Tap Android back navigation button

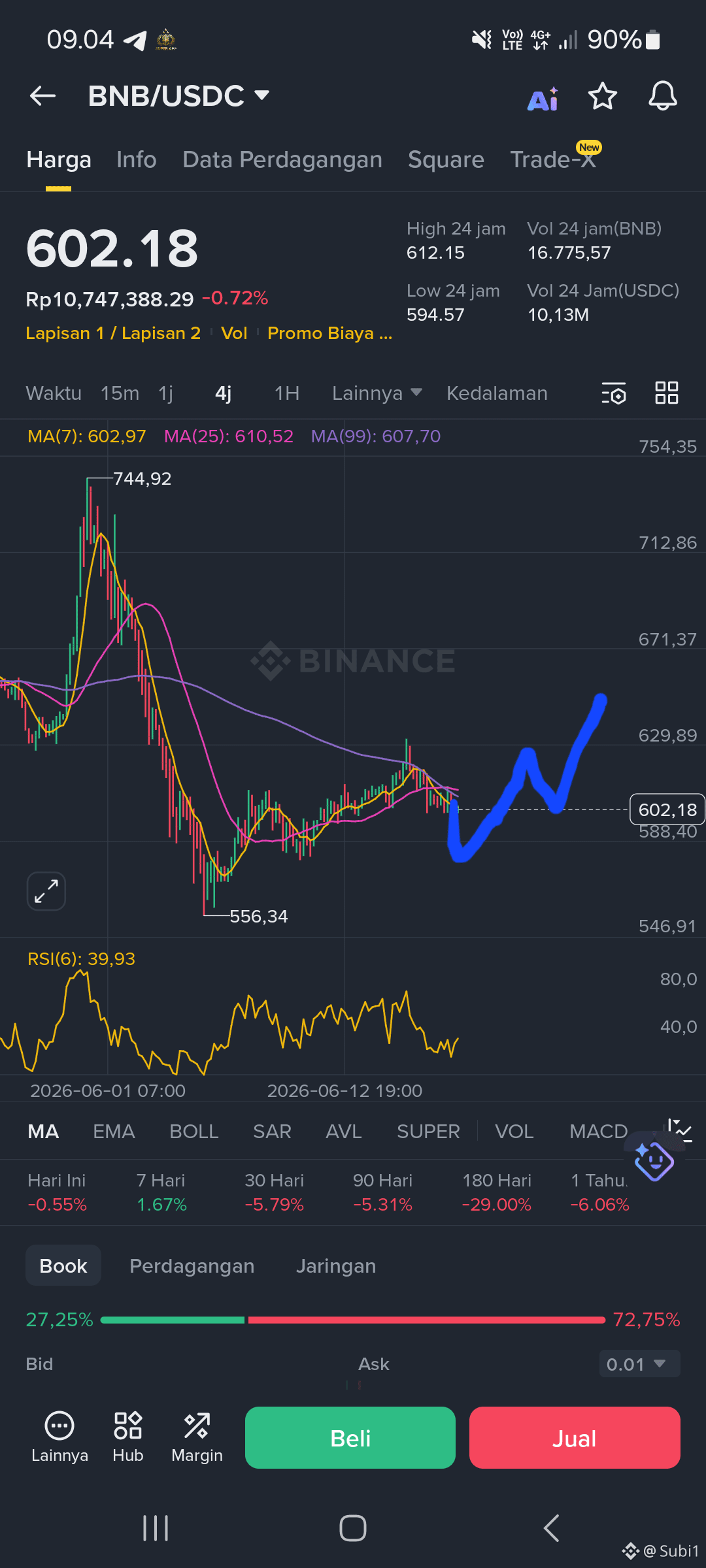(551, 1528)
